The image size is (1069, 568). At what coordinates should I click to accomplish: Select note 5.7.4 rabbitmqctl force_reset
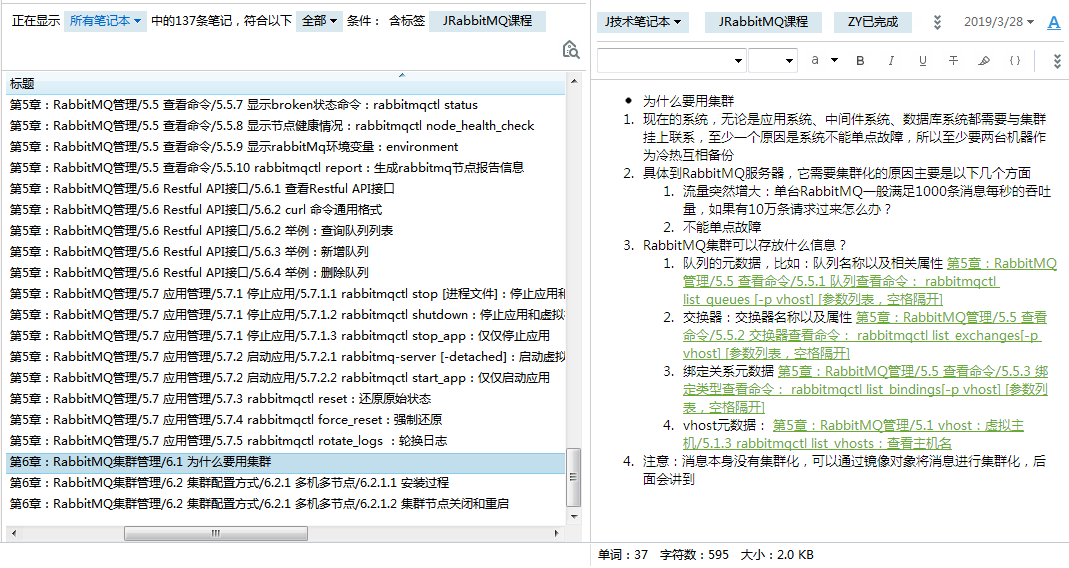click(x=286, y=420)
